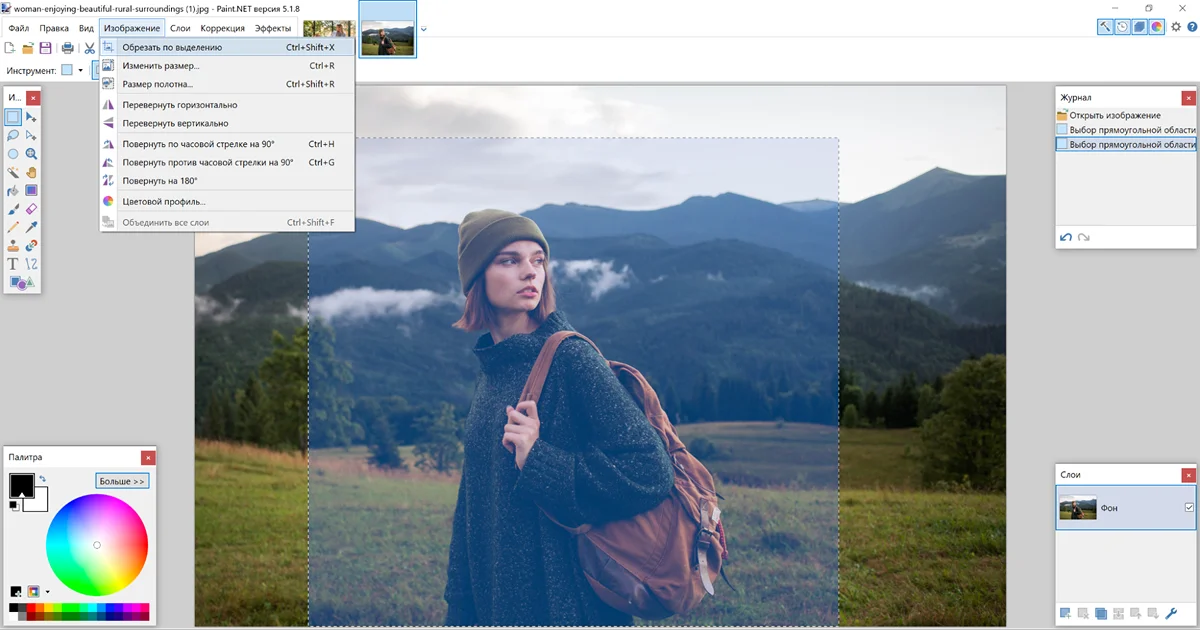Expand the image list chevron
The image size is (1200, 630).
tap(424, 28)
